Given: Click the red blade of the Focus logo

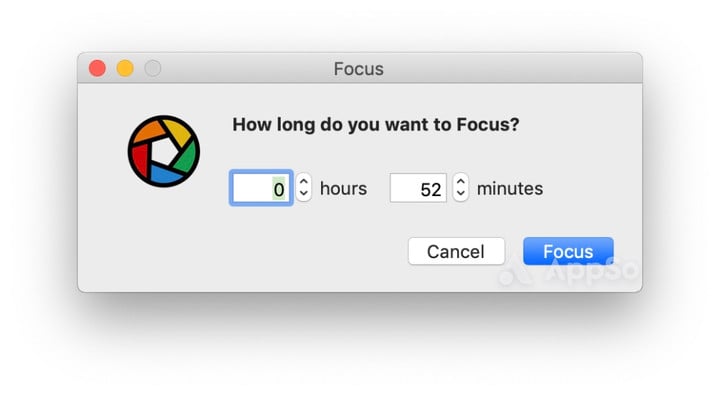Looking at the screenshot, I should point(141,159).
